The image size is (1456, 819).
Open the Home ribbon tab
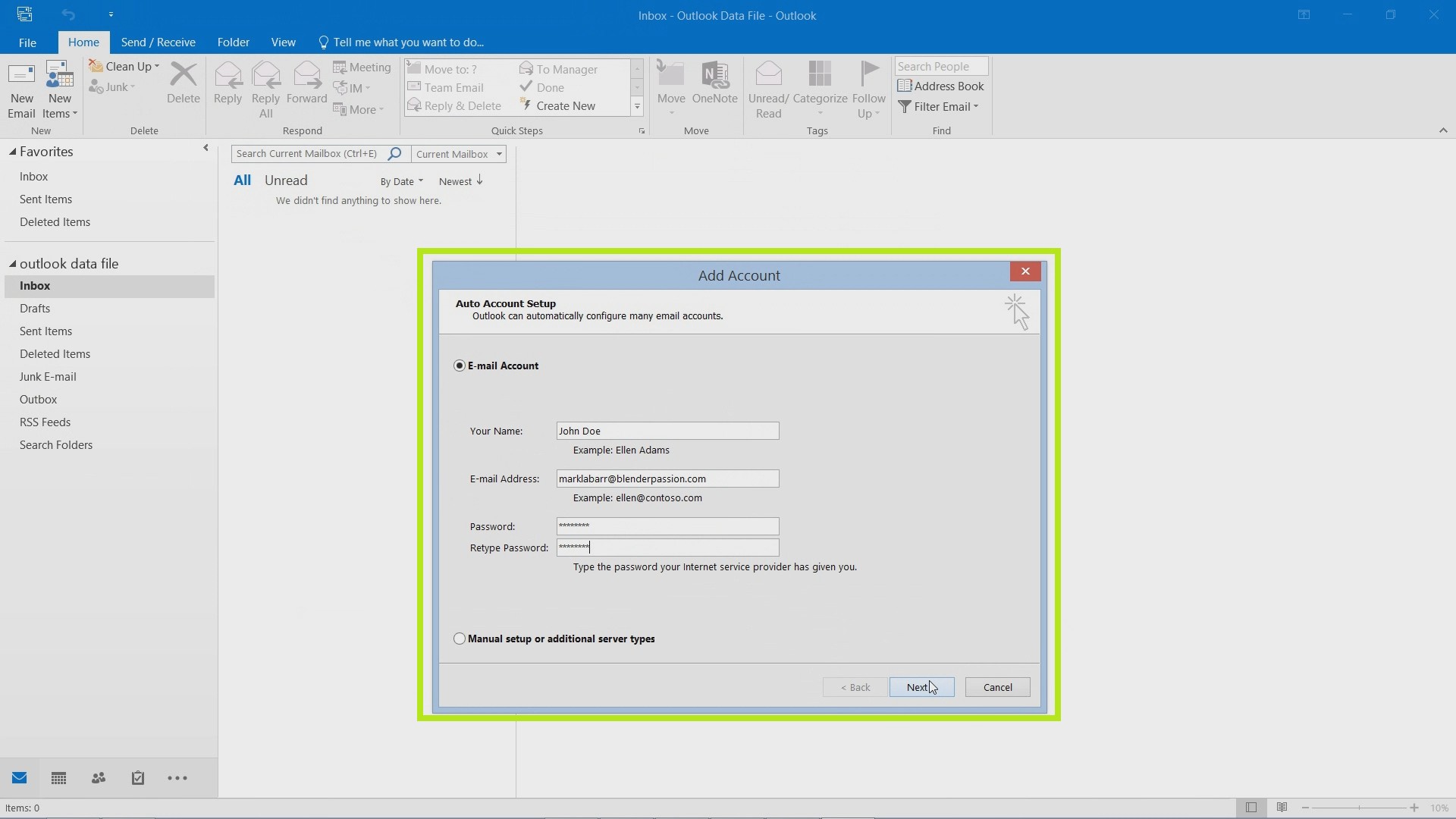coord(83,42)
